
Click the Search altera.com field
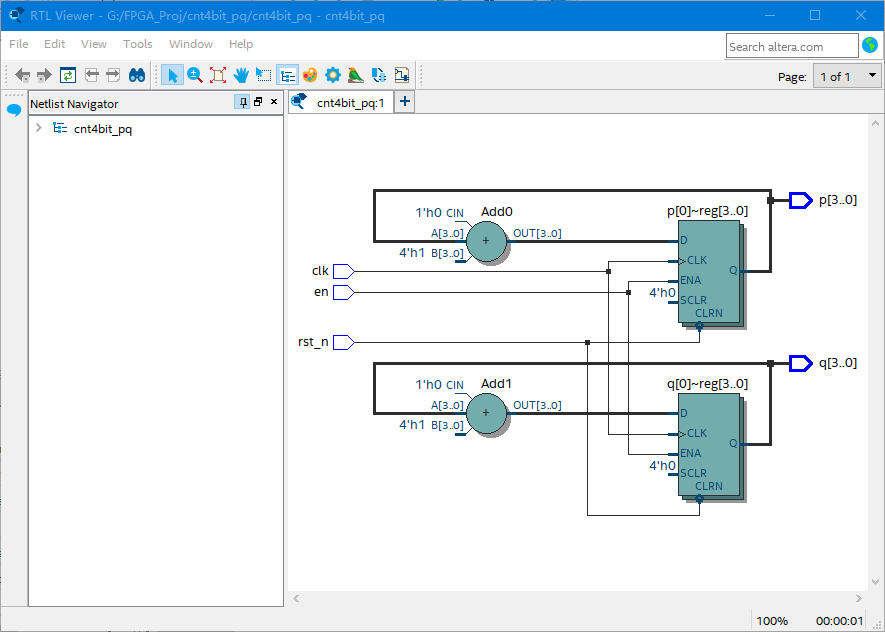[x=792, y=46]
